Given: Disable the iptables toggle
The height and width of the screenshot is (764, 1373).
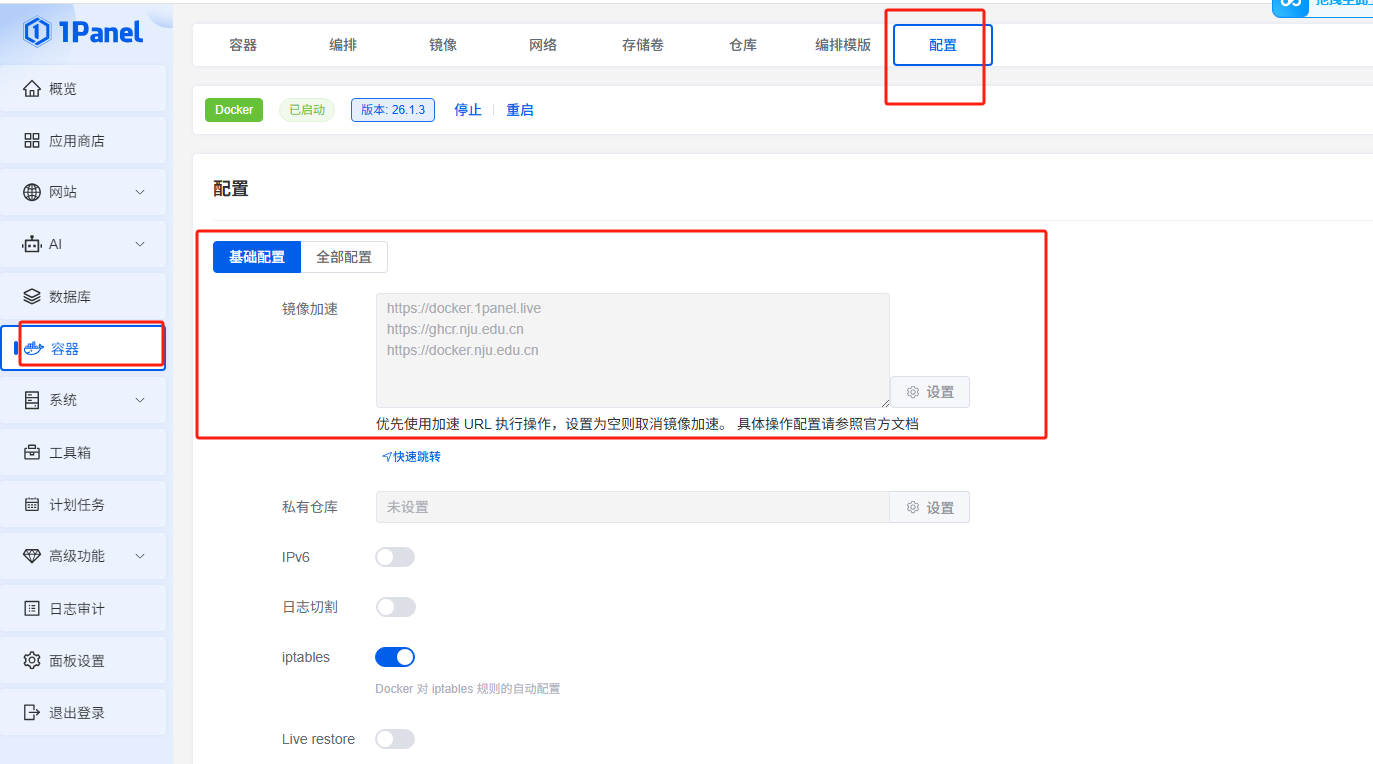Looking at the screenshot, I should 394,657.
